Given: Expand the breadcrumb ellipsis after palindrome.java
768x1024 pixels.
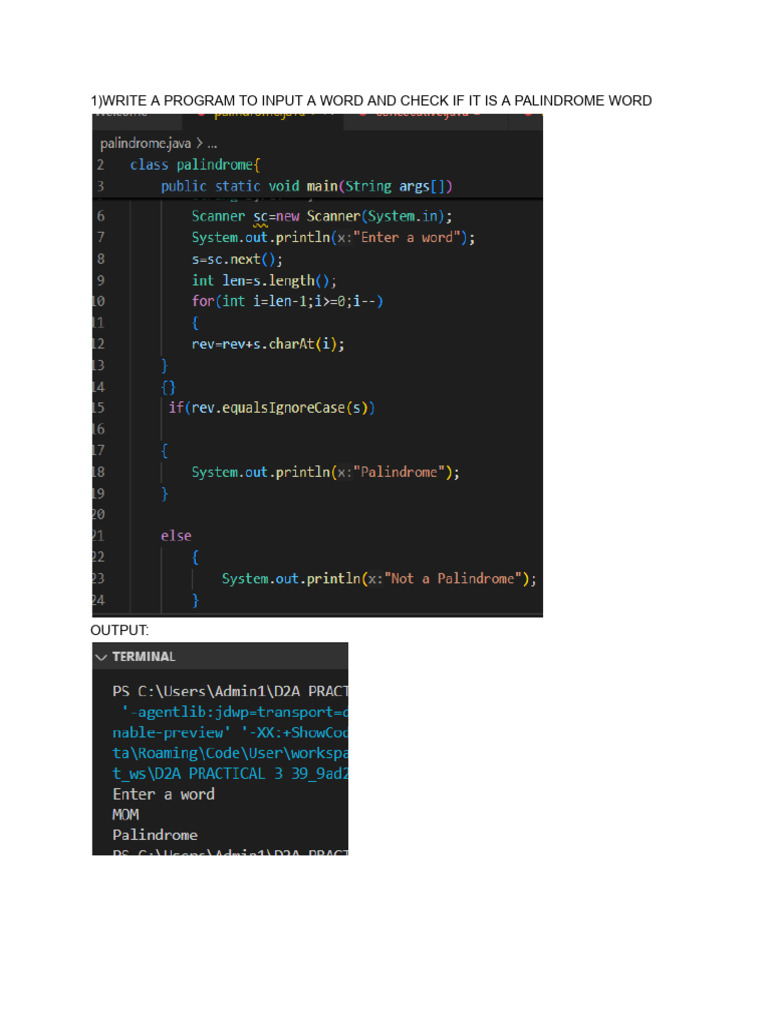Looking at the screenshot, I should (211, 143).
